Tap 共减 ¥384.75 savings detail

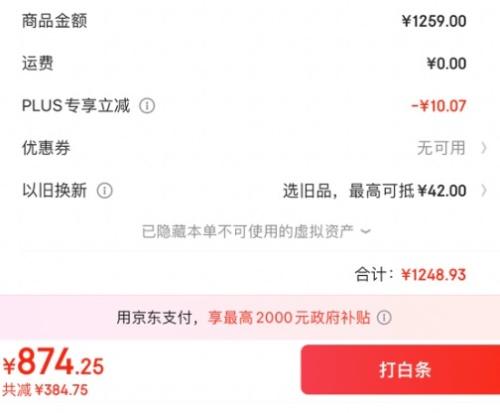[45, 390]
